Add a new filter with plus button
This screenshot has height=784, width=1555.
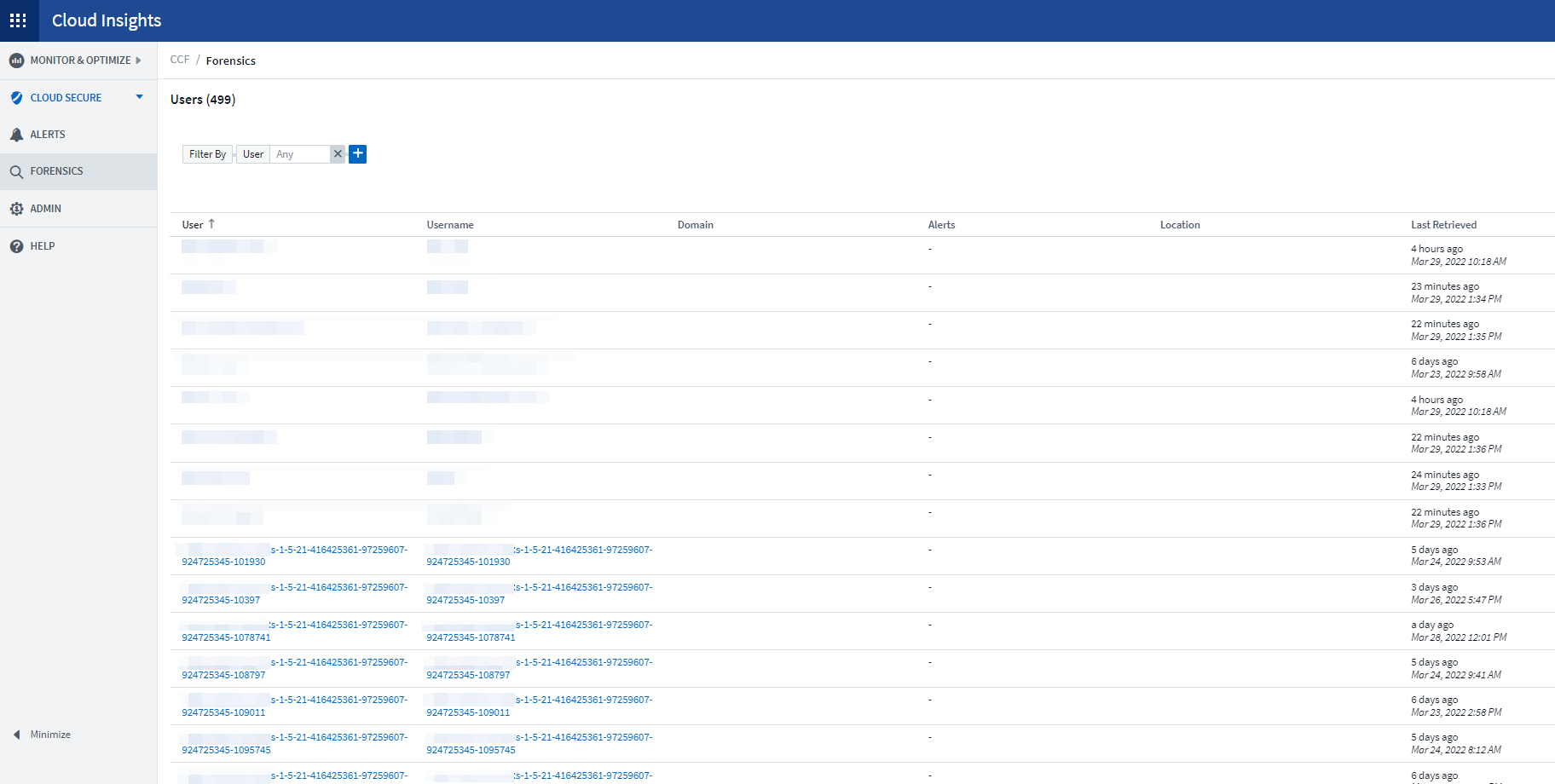358,154
